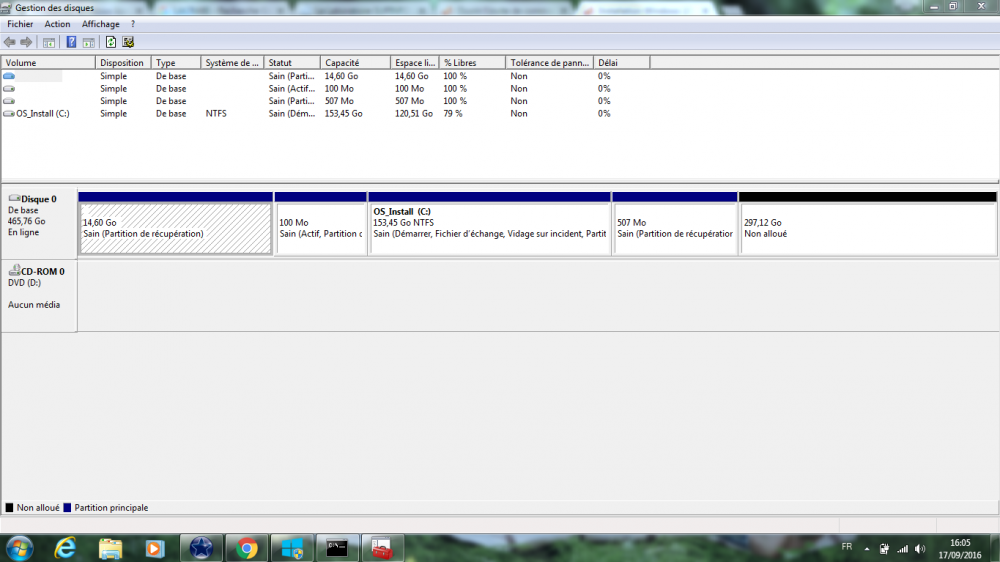1000x562 pixels.
Task: Sort by the Système de fichiers column header
Action: (232, 63)
